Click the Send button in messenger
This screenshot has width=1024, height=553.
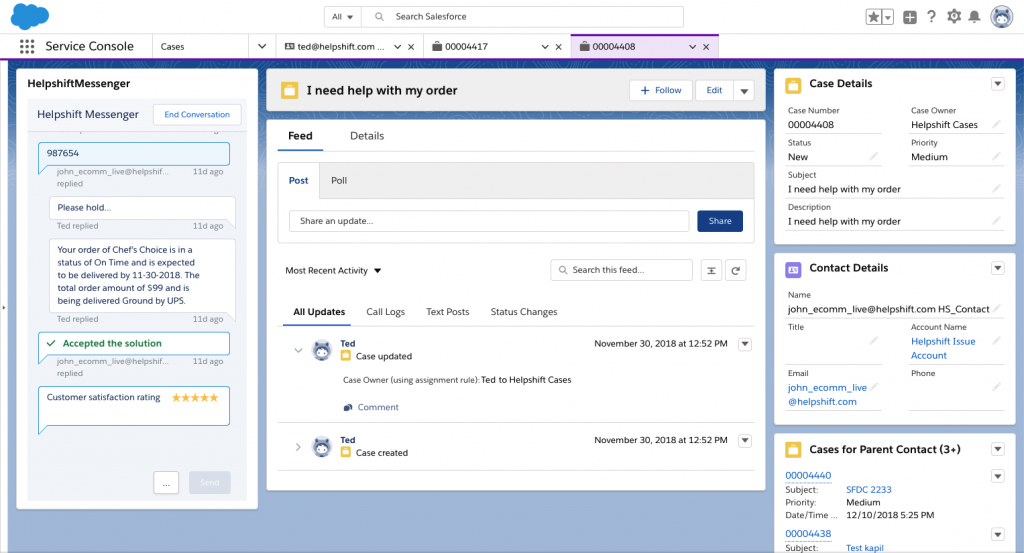coord(210,482)
